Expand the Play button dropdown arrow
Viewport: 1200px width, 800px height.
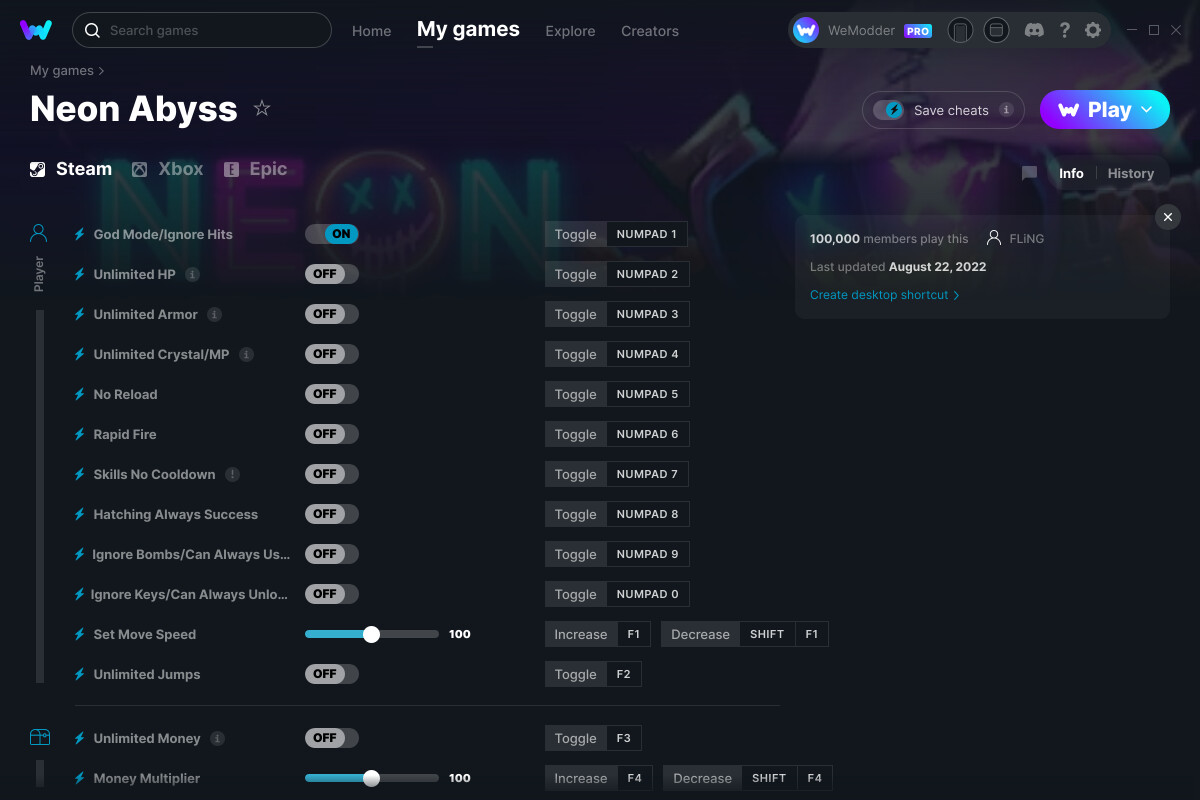(x=1147, y=110)
